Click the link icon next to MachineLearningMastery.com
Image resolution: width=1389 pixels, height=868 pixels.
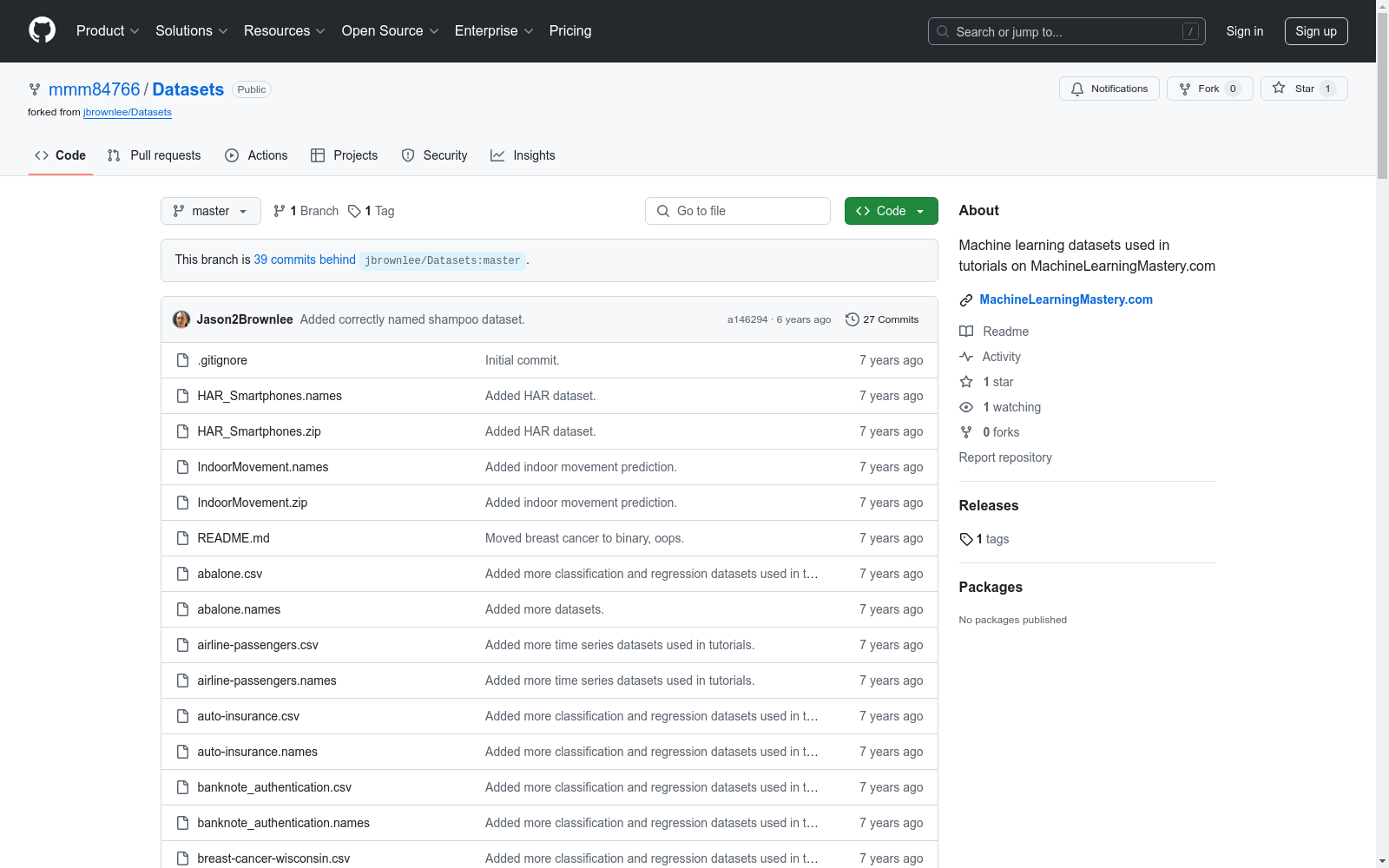pos(966,300)
